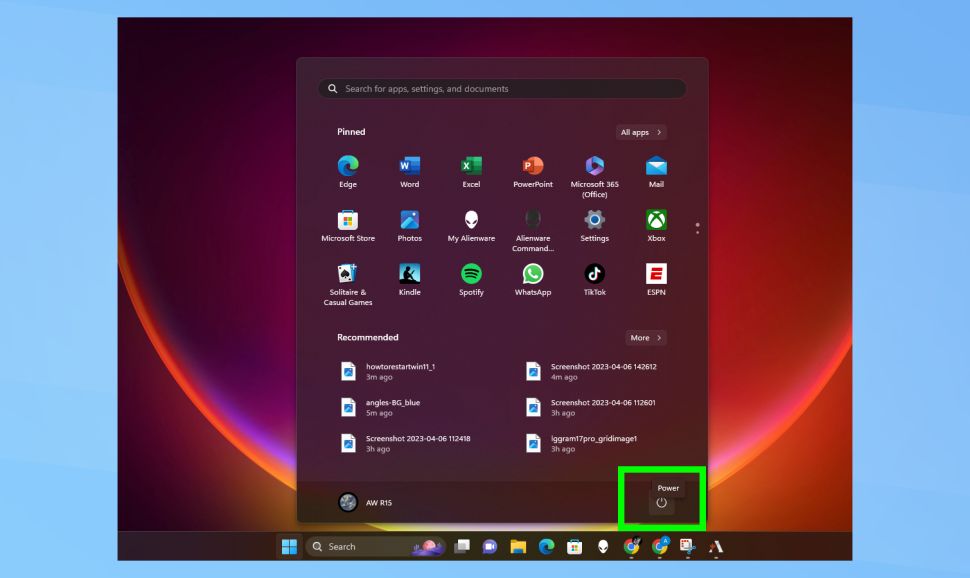Open recommended file lggram17pro_gridimage1
The width and height of the screenshot is (970, 578).
point(581,443)
